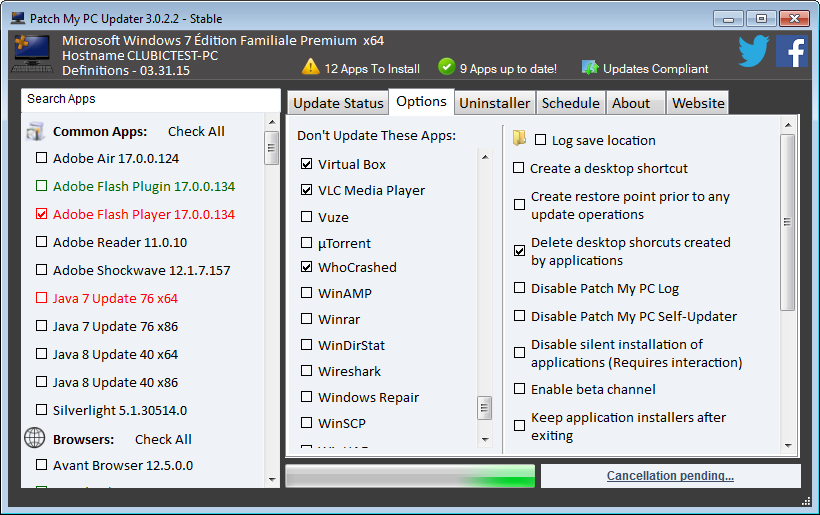Click exclusion list scroll down arrow
Viewport: 820px width, 515px height.
485,439
